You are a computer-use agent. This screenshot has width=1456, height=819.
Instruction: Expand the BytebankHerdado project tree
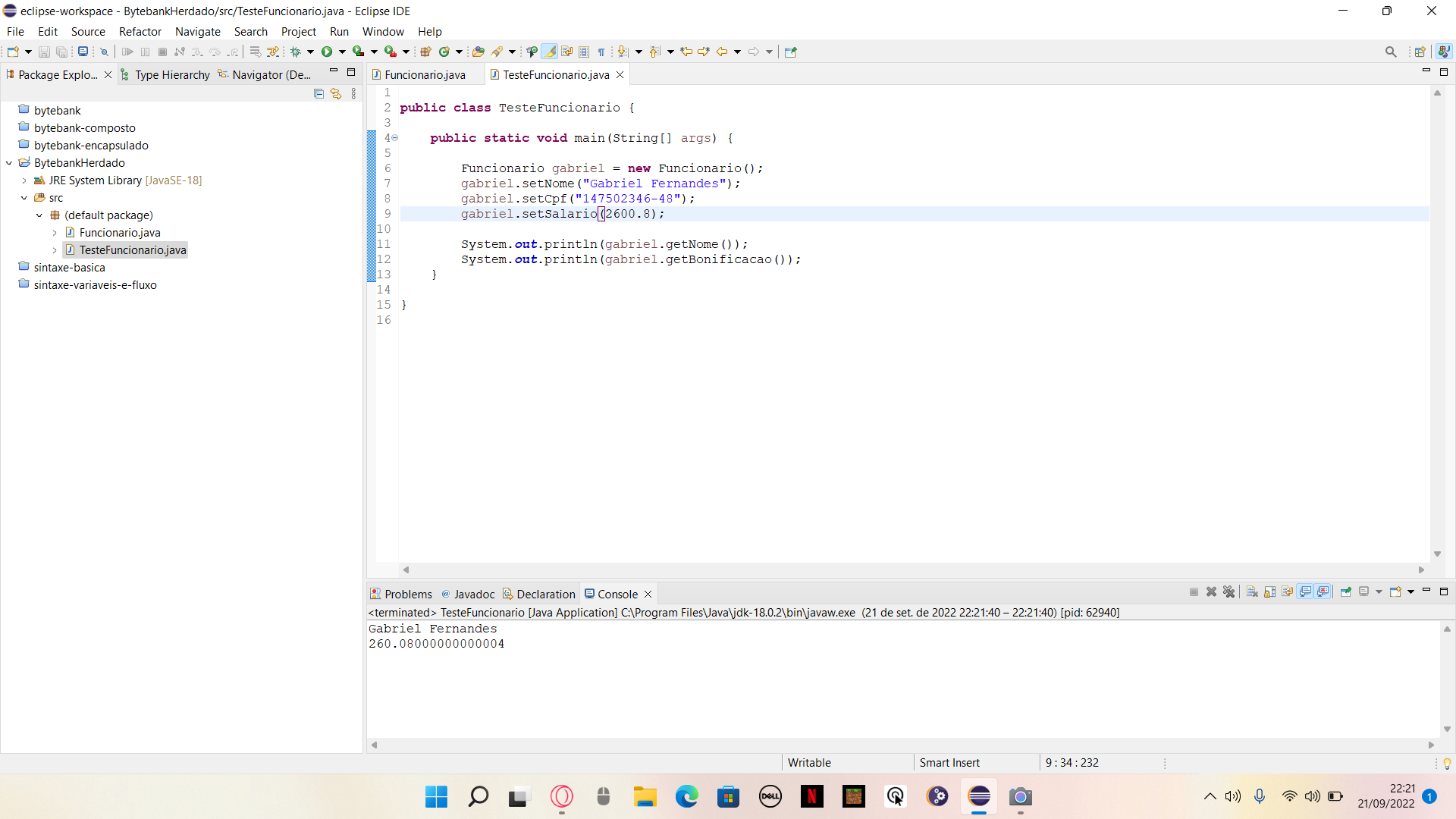9,163
